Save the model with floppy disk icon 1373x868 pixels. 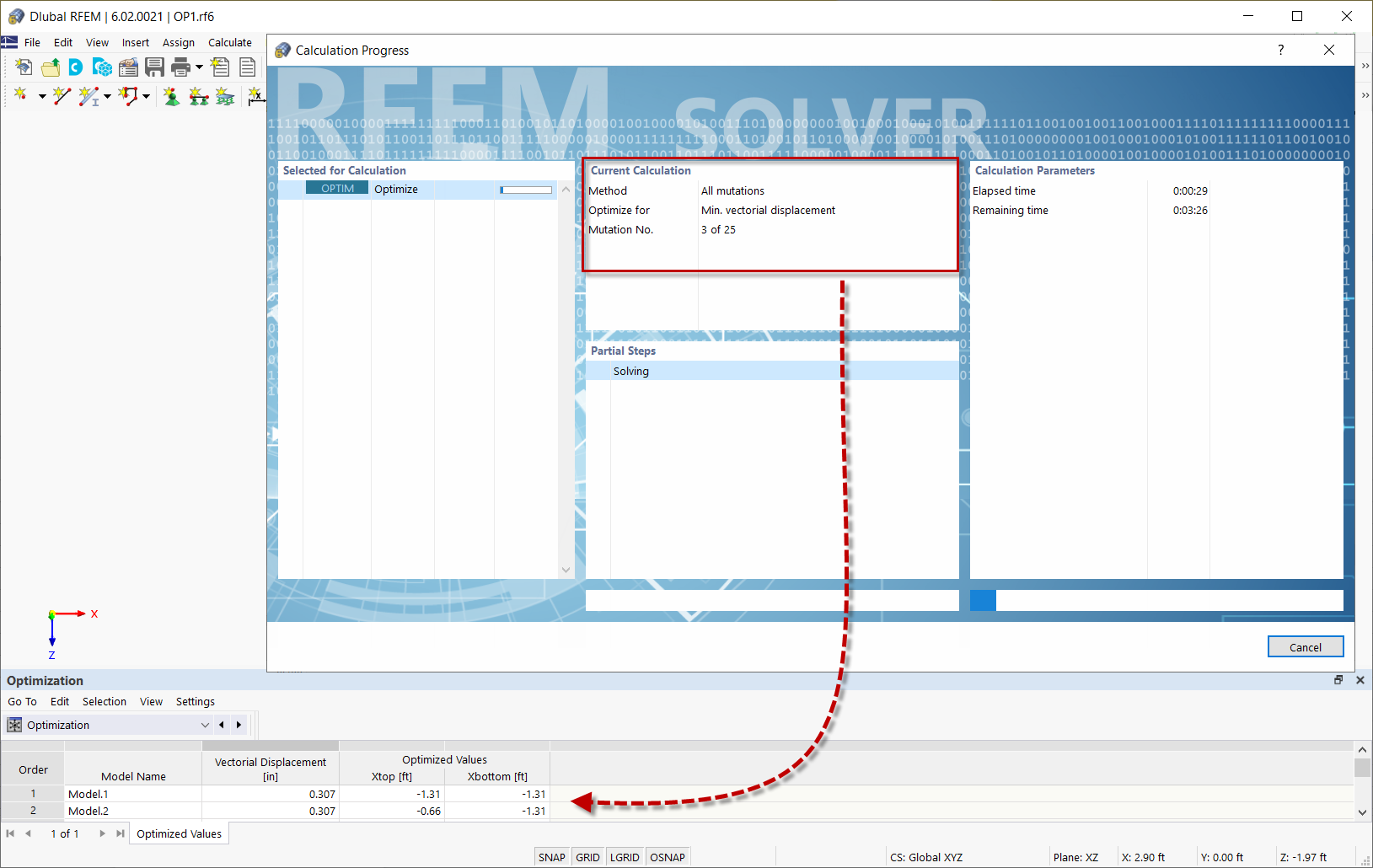coord(154,67)
